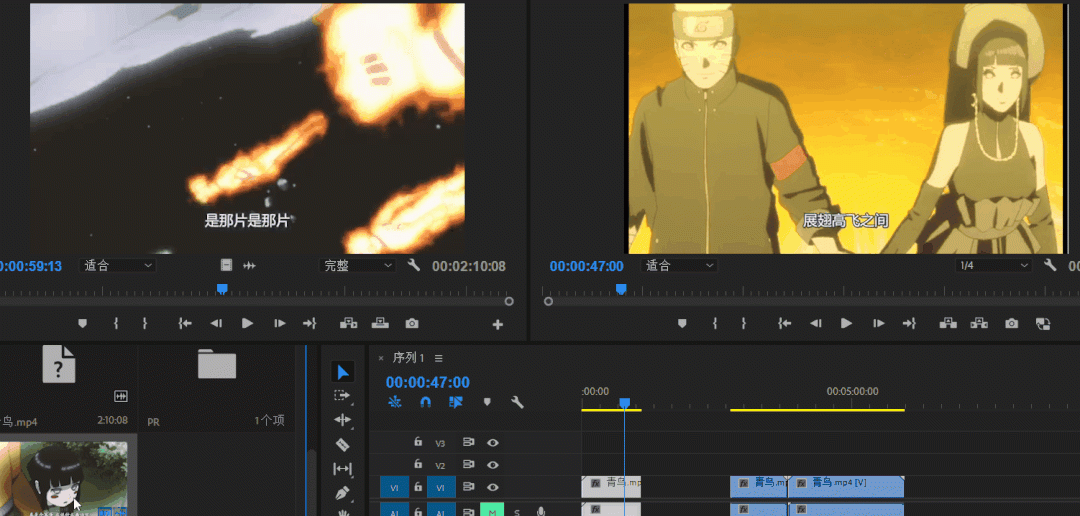1080x516 pixels.
Task: Open Source monitor playback resolution dropdown 完整
Action: [357, 265]
